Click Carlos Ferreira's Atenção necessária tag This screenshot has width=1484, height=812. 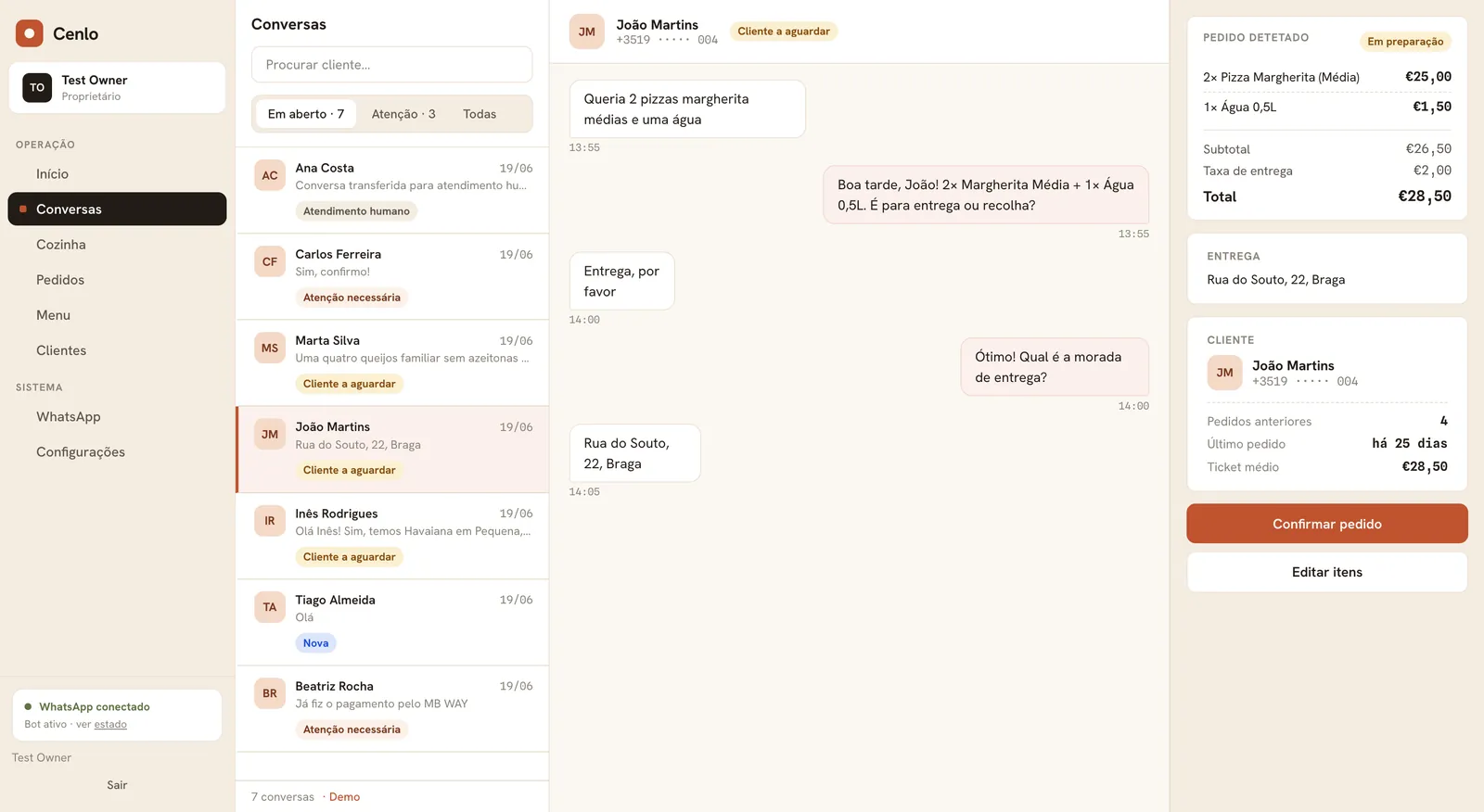352,298
